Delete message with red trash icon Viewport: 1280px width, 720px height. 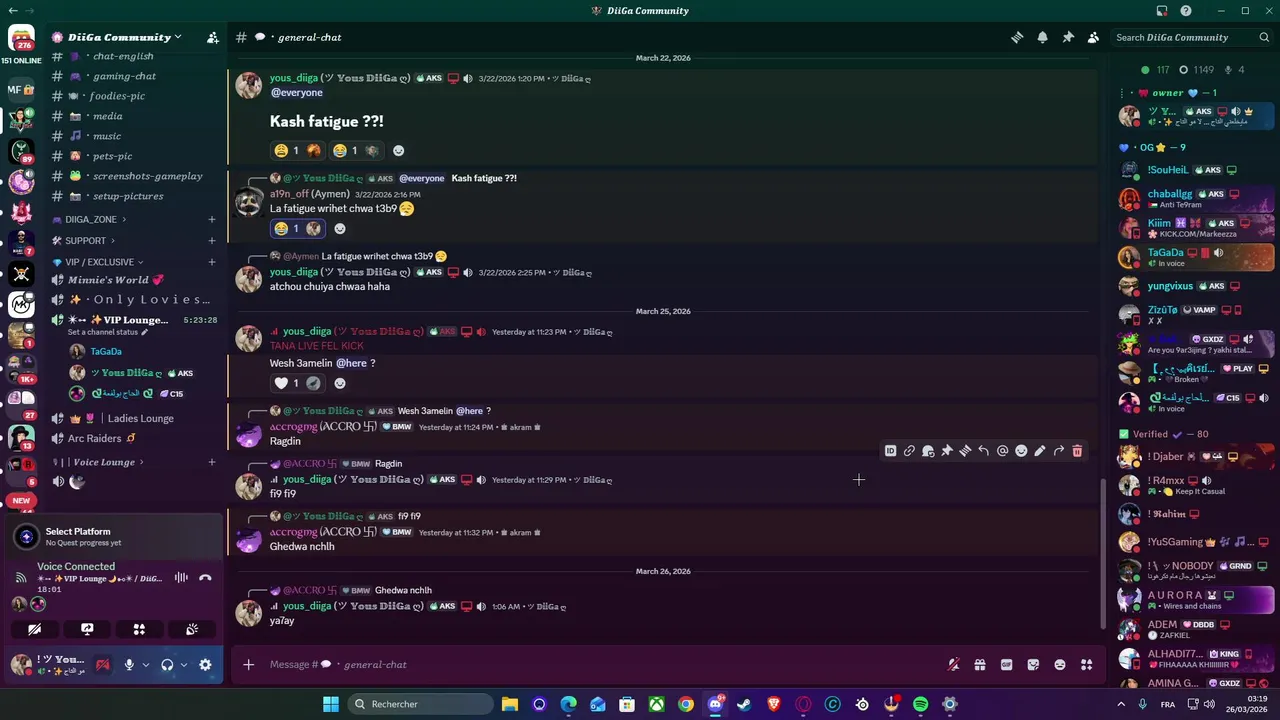point(1077,451)
